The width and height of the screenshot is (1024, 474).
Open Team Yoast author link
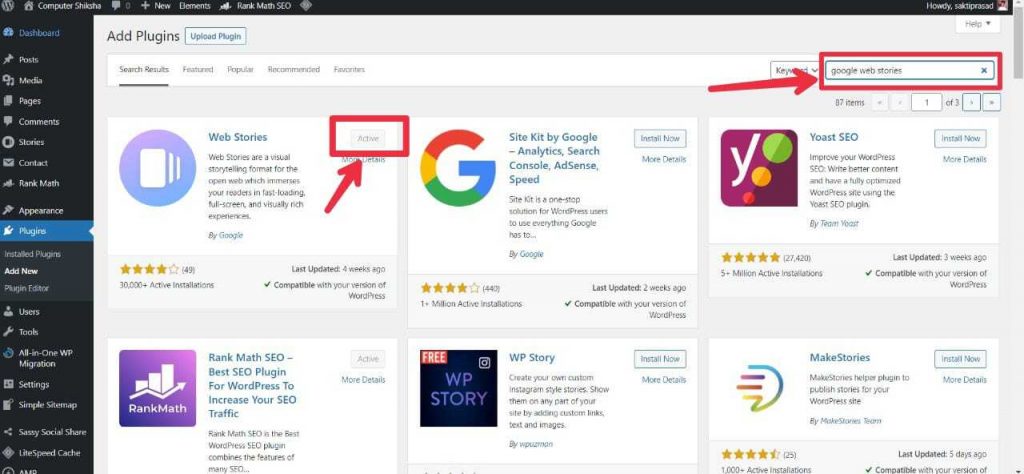pyautogui.click(x=838, y=223)
